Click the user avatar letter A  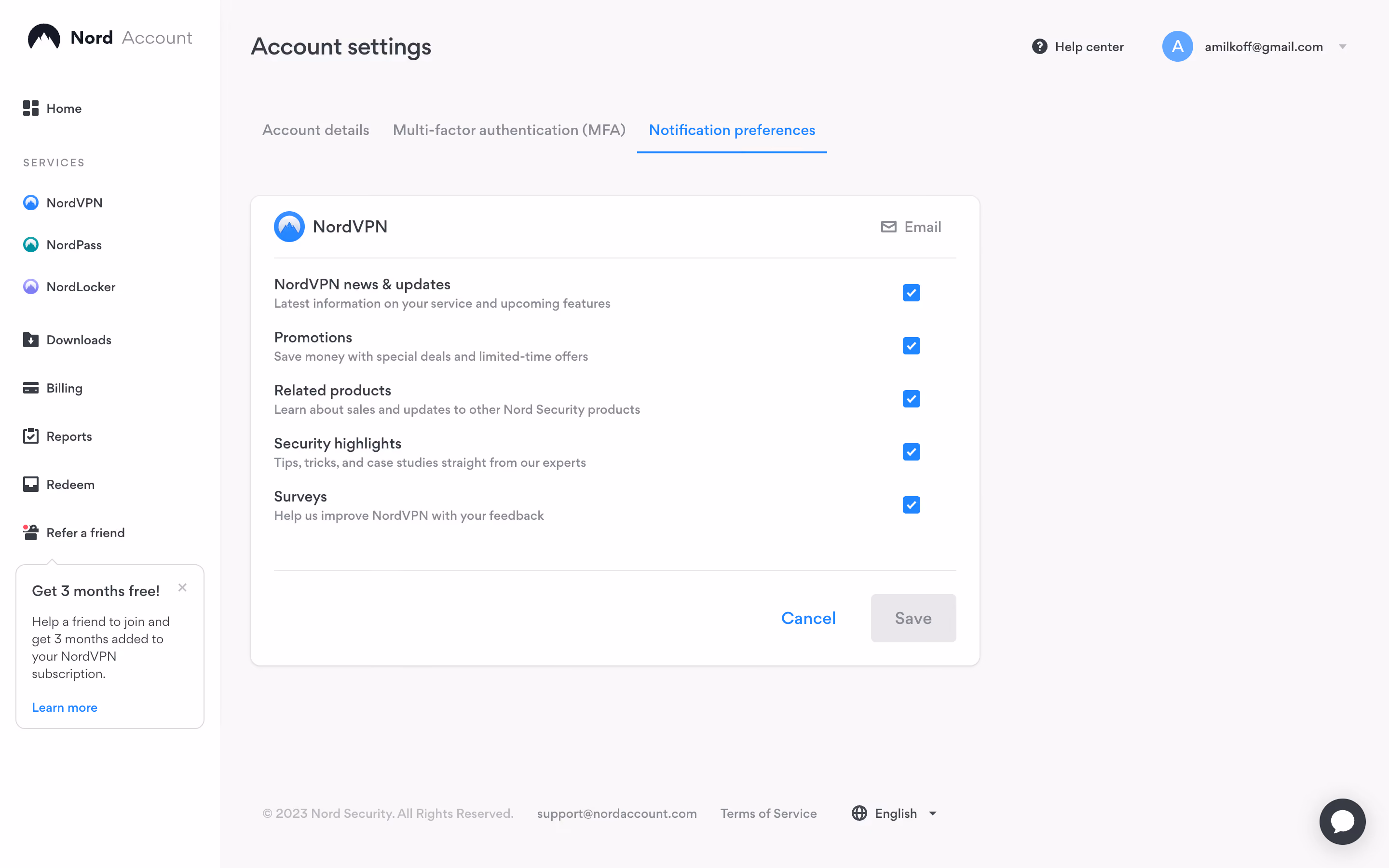[1177, 46]
